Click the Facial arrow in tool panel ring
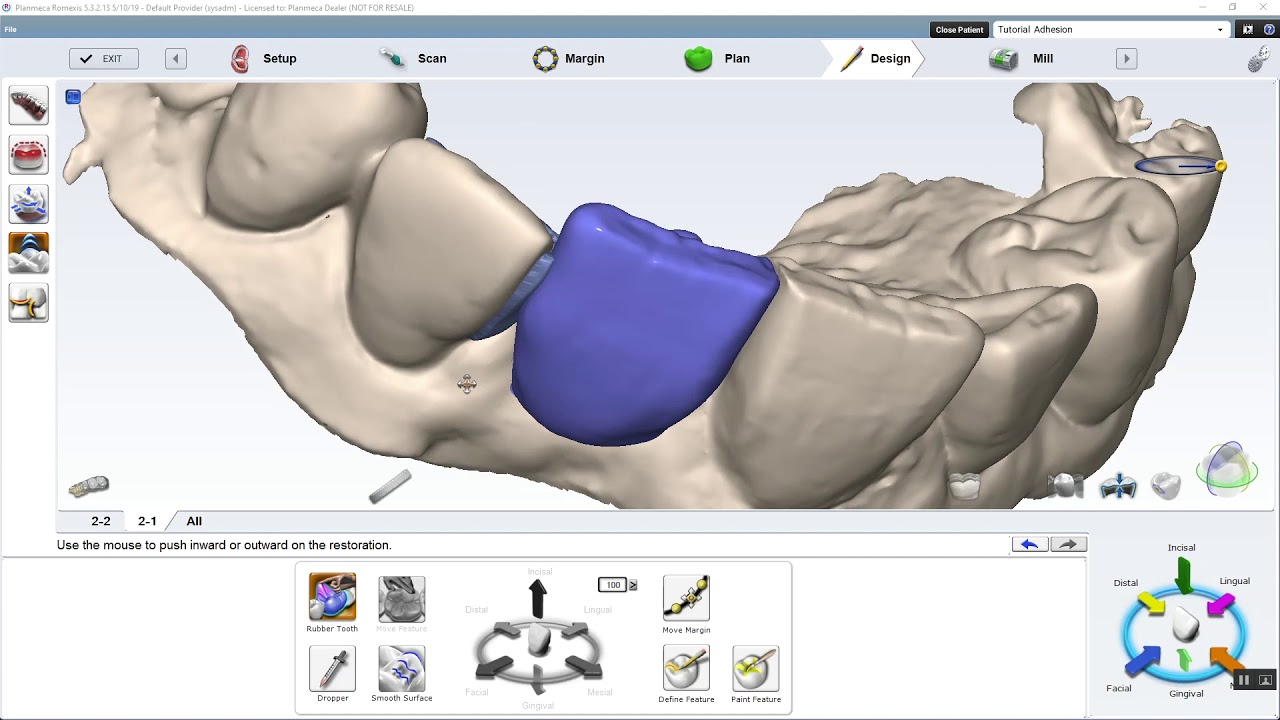 tap(494, 666)
